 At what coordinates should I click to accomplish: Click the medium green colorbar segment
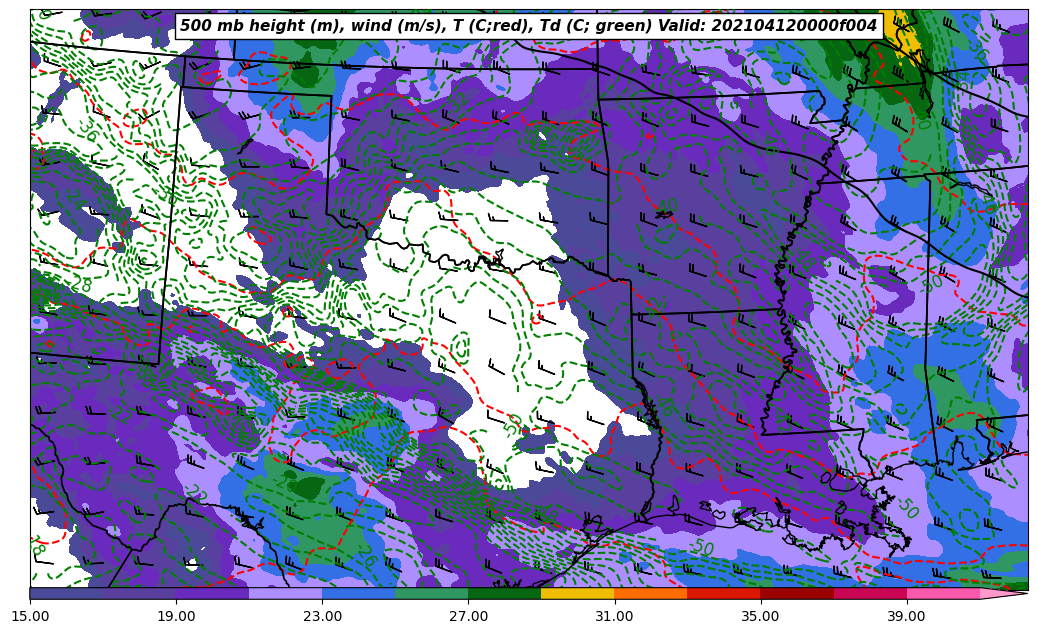click(432, 593)
